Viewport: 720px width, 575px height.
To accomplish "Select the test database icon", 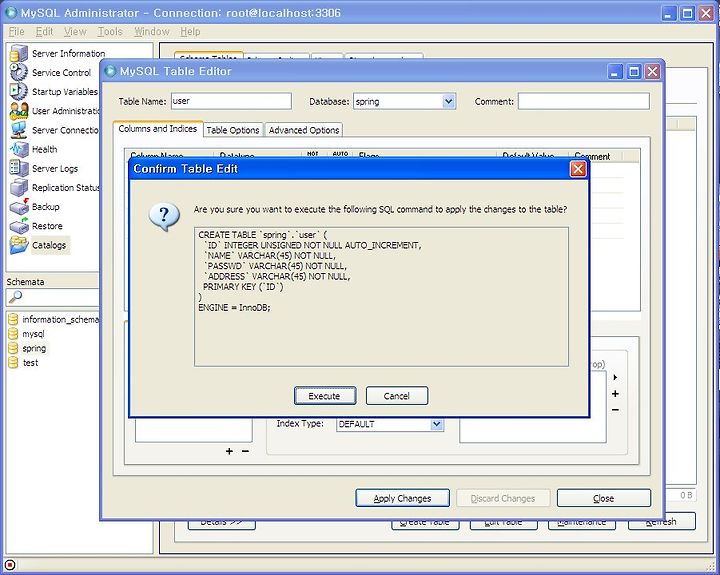I will (13, 363).
